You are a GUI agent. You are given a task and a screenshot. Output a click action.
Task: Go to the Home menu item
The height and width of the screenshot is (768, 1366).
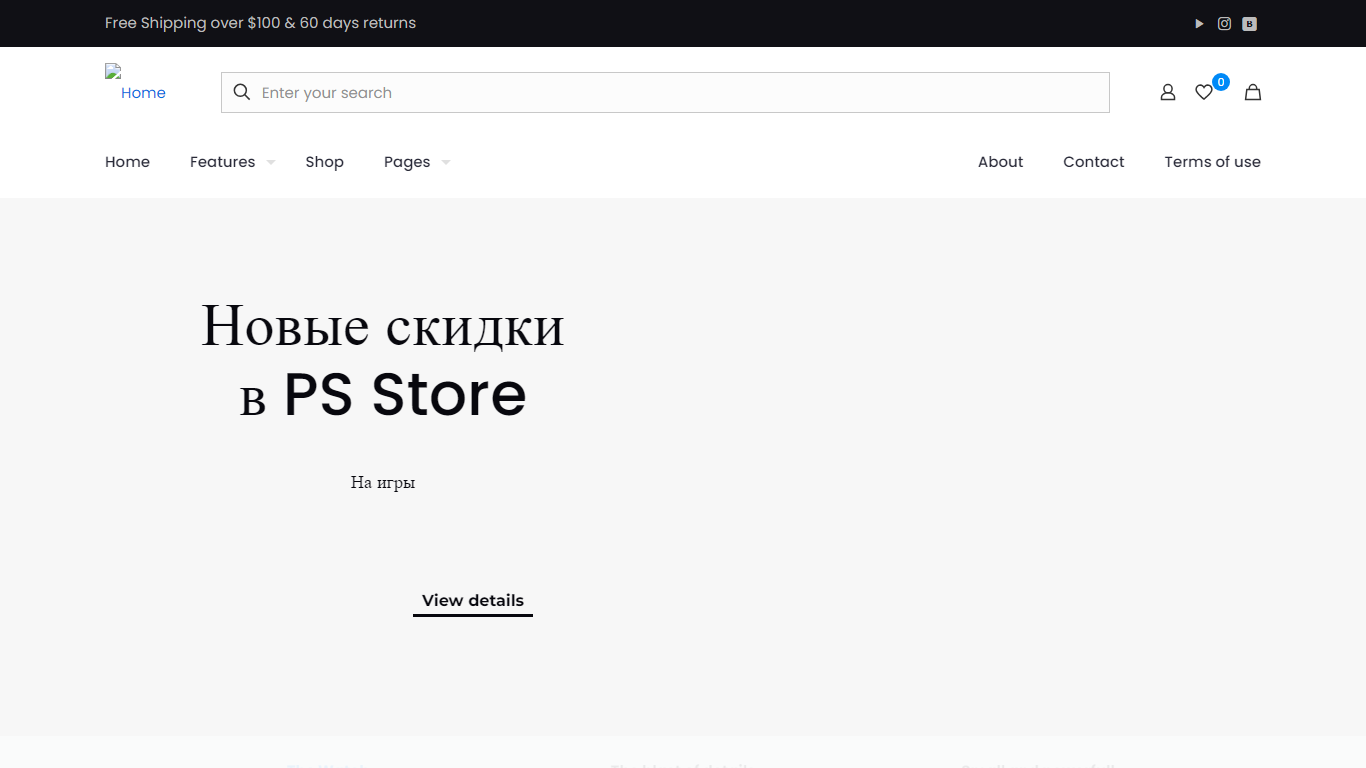[127, 162]
